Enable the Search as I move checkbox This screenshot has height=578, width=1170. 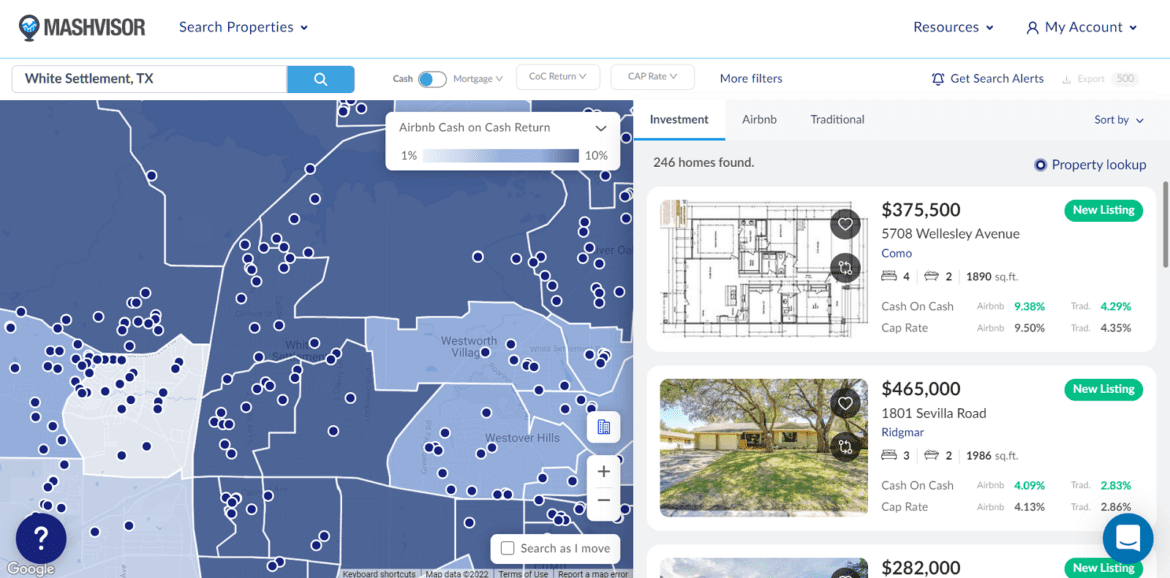[x=508, y=548]
